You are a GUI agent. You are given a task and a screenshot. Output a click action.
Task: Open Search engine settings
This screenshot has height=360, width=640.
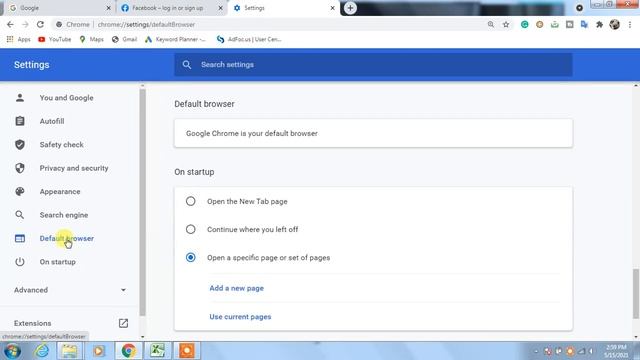(x=64, y=215)
